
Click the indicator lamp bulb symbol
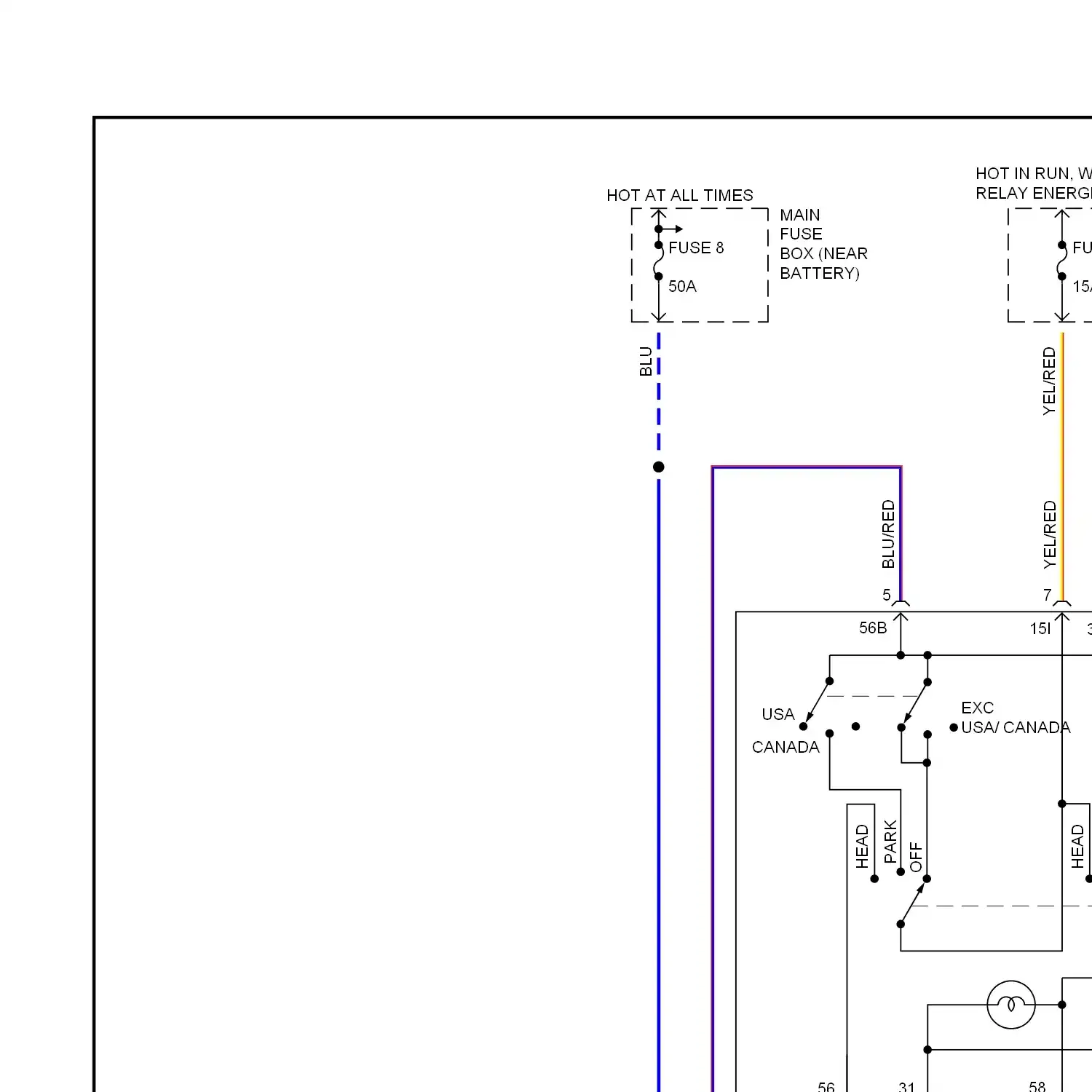coord(1010,1005)
